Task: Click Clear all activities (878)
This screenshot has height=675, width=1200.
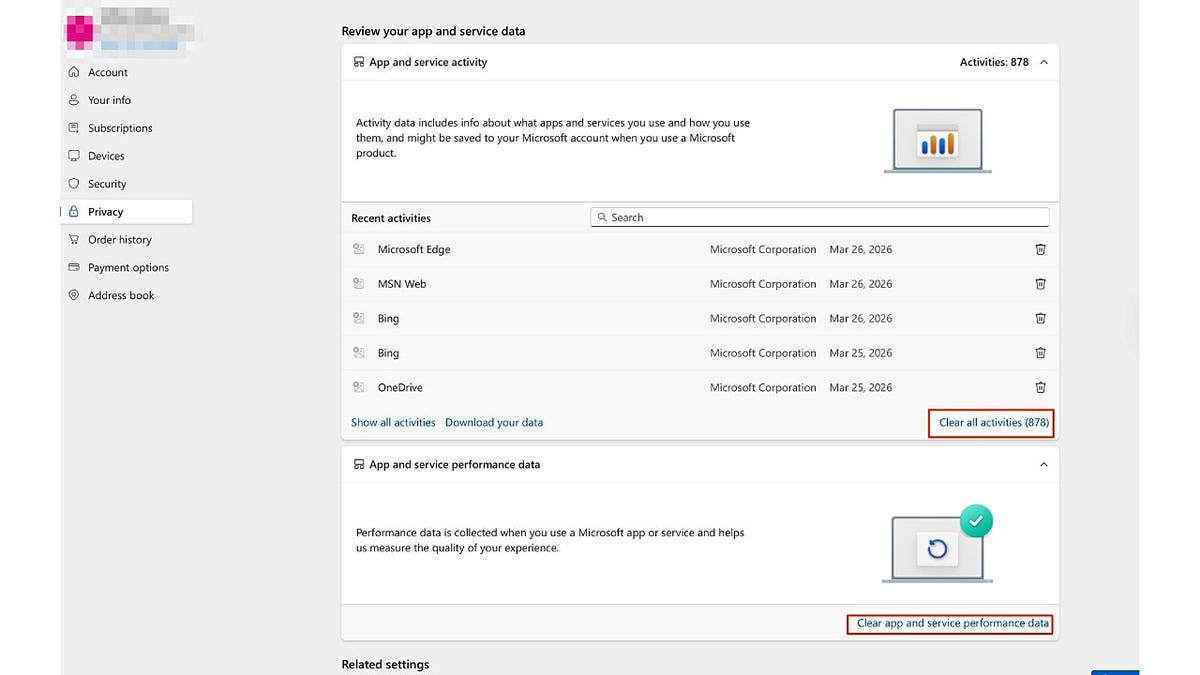Action: pos(991,422)
